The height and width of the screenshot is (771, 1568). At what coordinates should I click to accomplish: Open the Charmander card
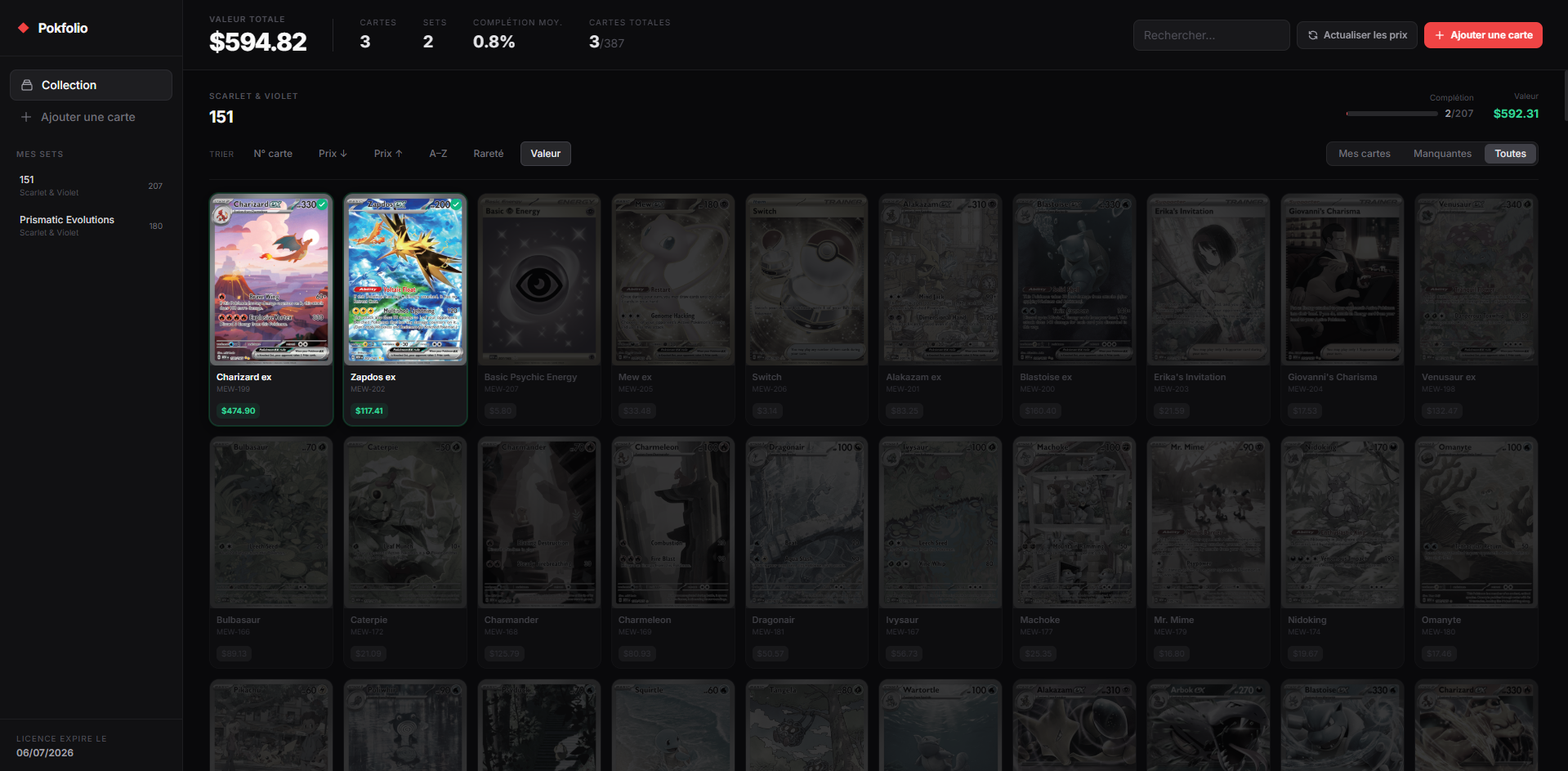tap(539, 553)
